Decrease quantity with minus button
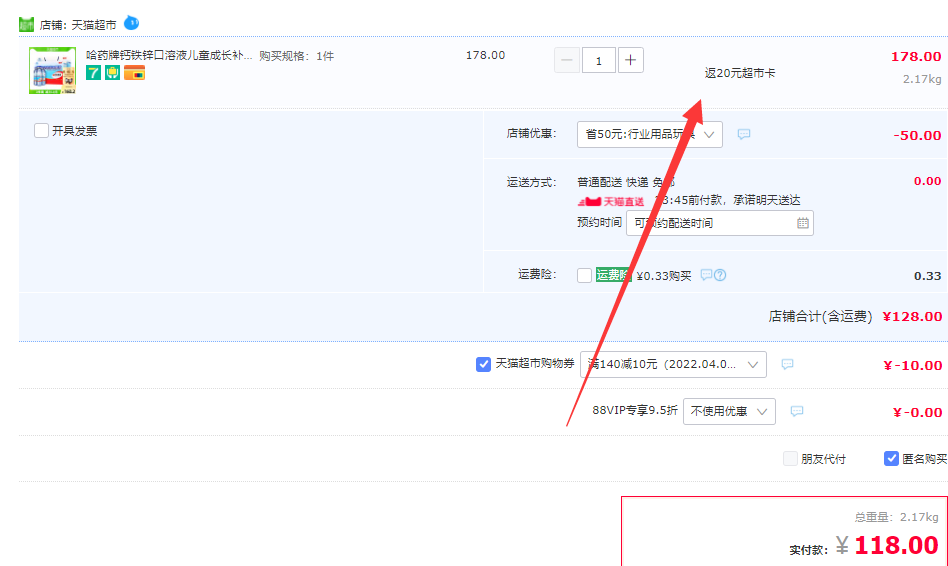The height and width of the screenshot is (566, 948). tap(567, 60)
